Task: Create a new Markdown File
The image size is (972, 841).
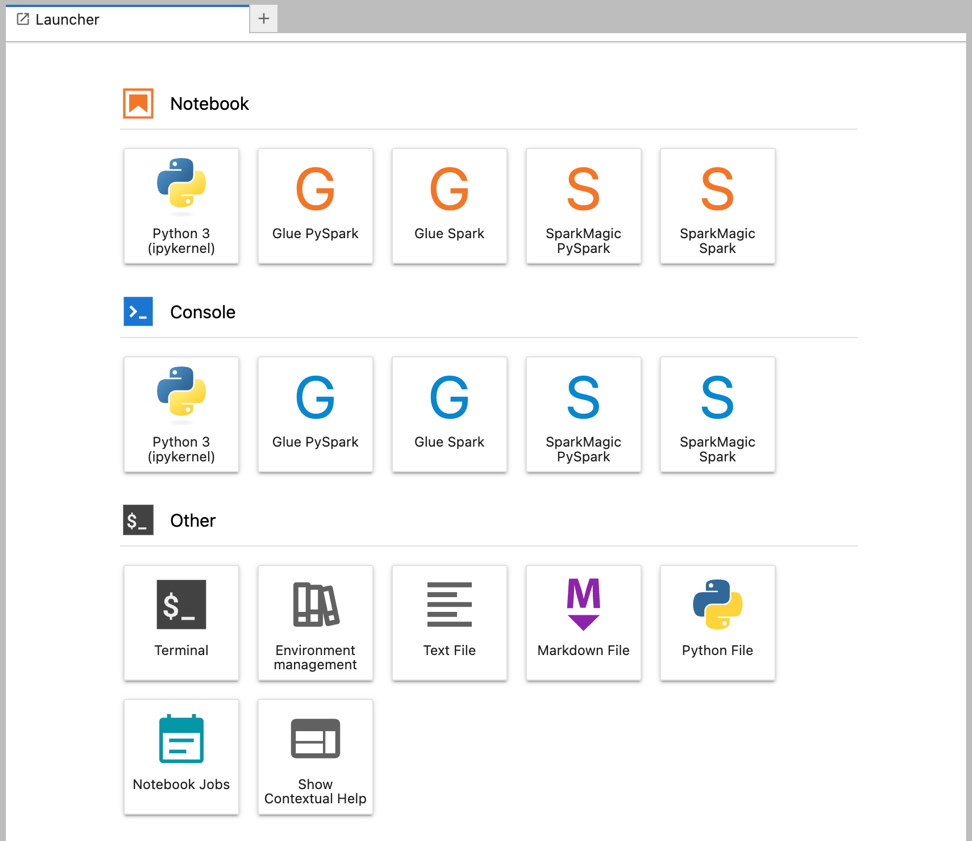Action: click(583, 623)
